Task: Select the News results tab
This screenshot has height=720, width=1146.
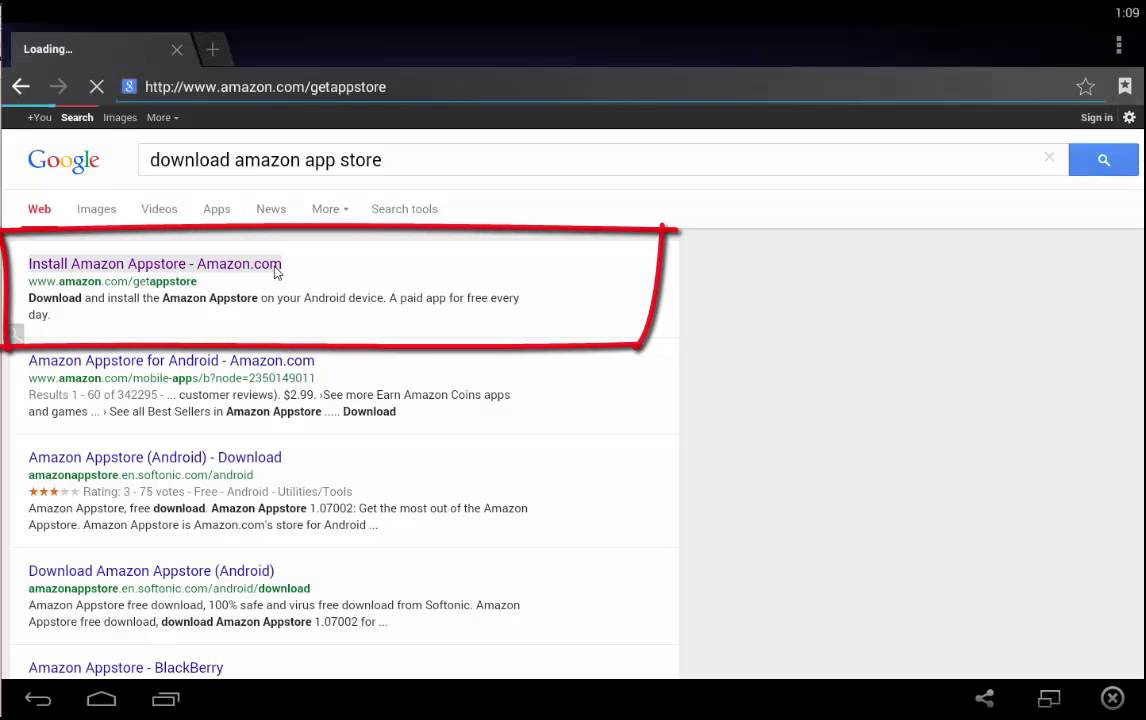Action: (x=271, y=209)
